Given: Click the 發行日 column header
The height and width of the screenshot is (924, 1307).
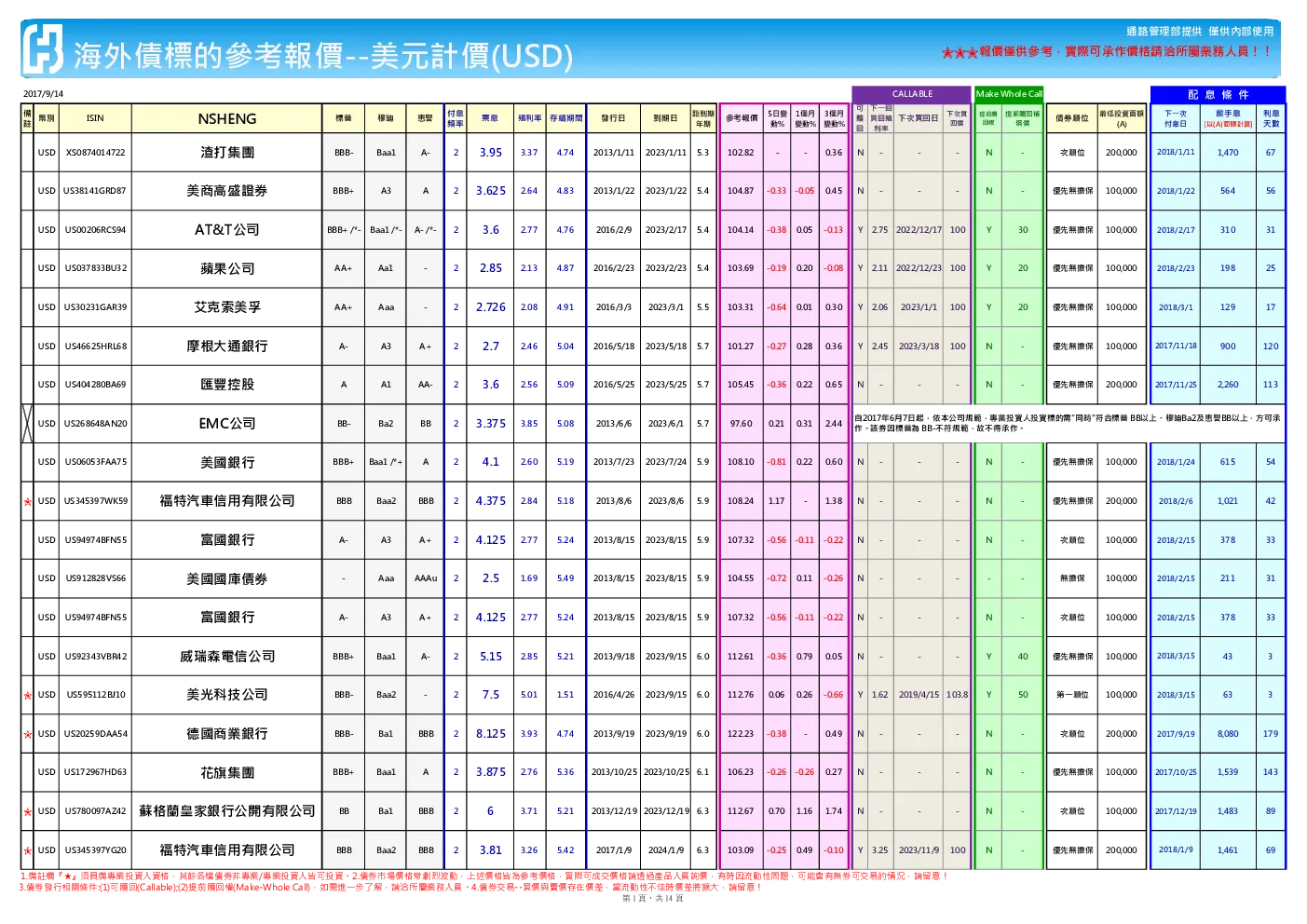Looking at the screenshot, I should tap(613, 118).
